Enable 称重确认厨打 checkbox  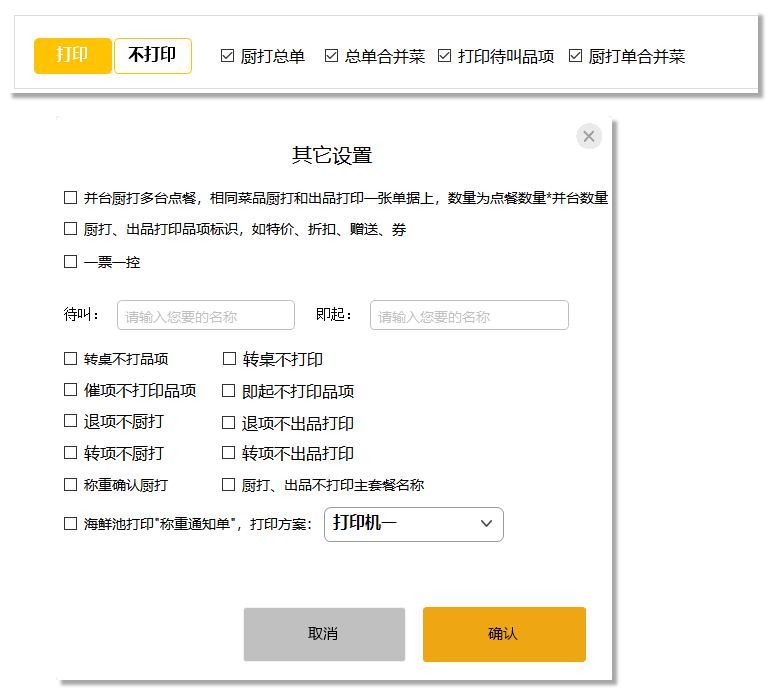click(x=71, y=485)
